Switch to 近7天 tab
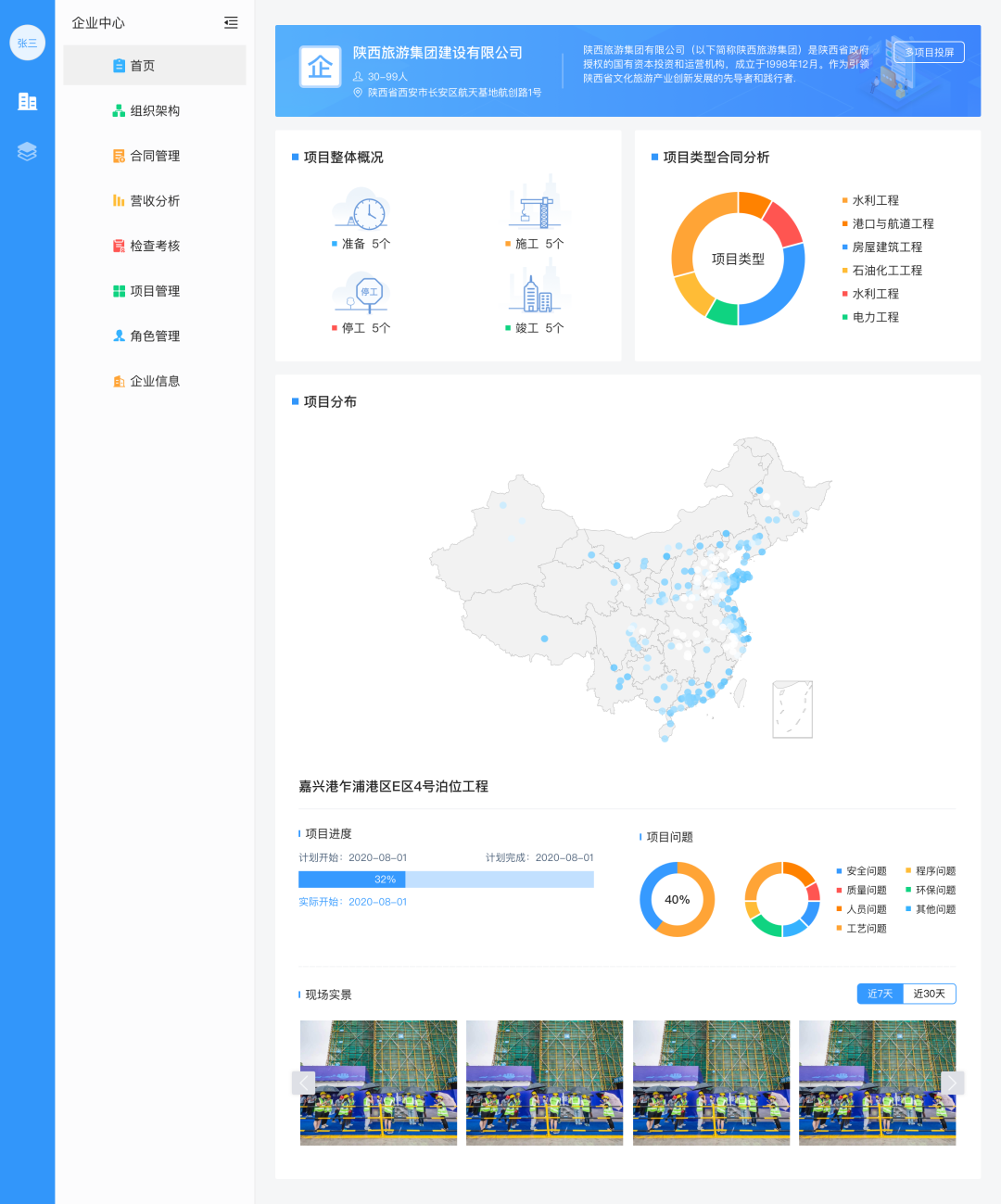 (x=880, y=994)
